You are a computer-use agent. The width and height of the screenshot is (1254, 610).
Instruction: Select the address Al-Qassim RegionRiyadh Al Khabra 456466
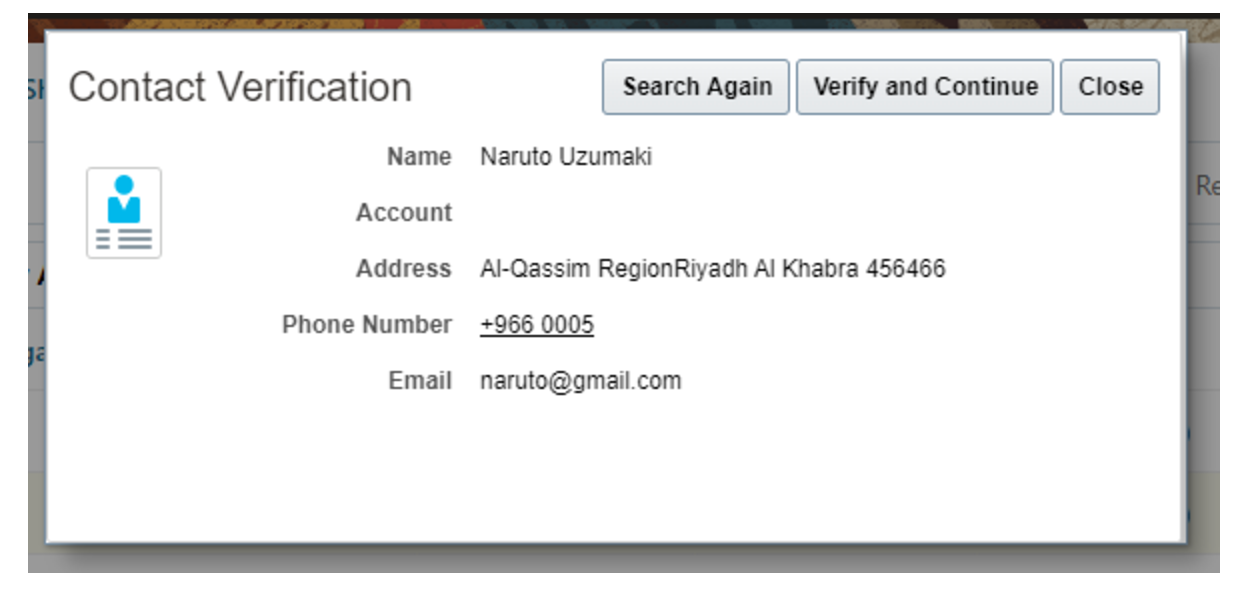pyautogui.click(x=713, y=269)
